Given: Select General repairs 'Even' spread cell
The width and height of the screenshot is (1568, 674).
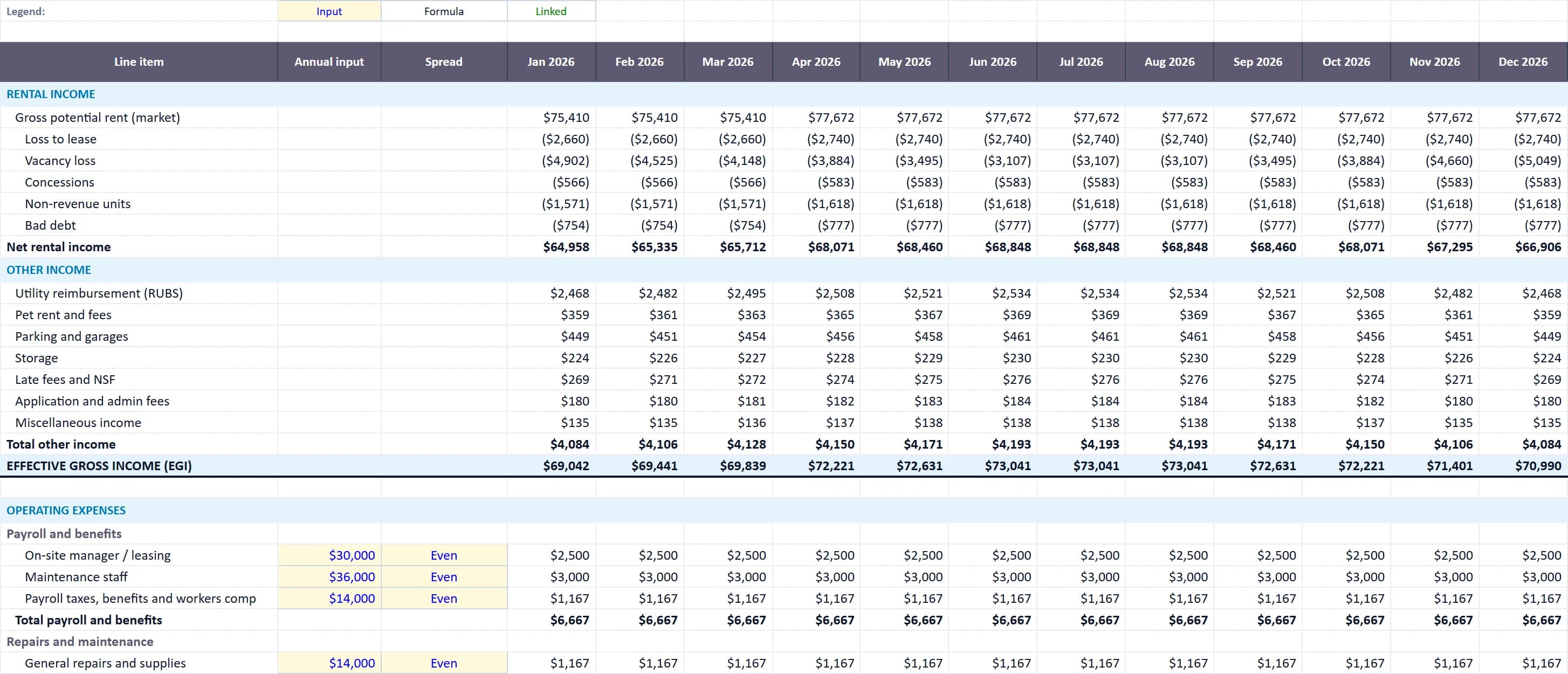Looking at the screenshot, I should [x=444, y=663].
